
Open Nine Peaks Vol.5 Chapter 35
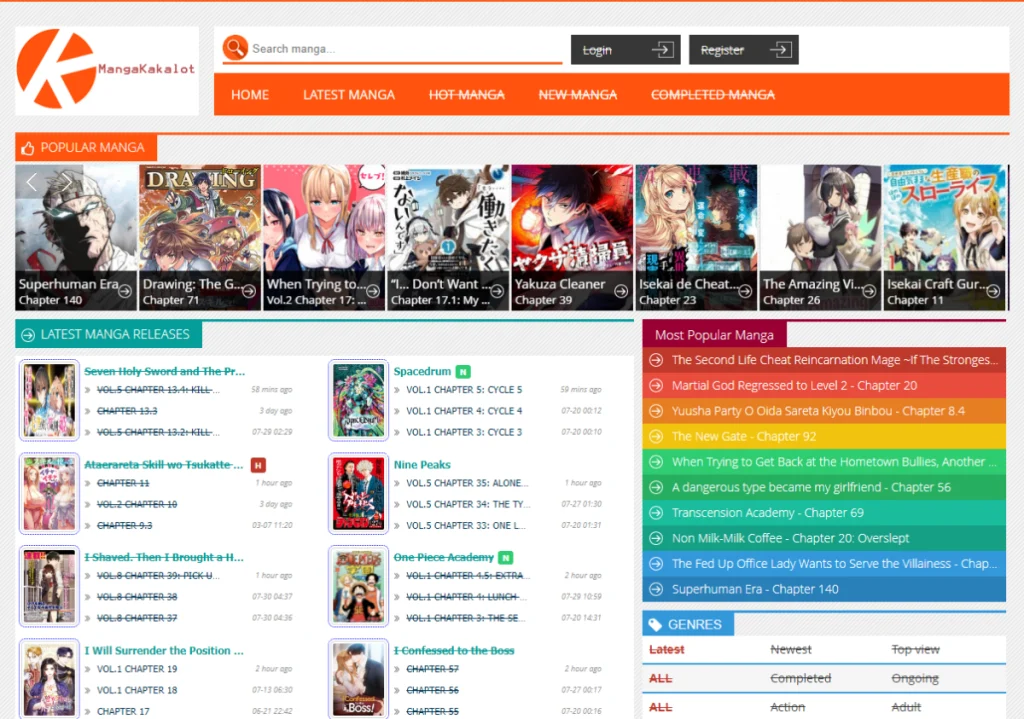pyautogui.click(x=468, y=483)
